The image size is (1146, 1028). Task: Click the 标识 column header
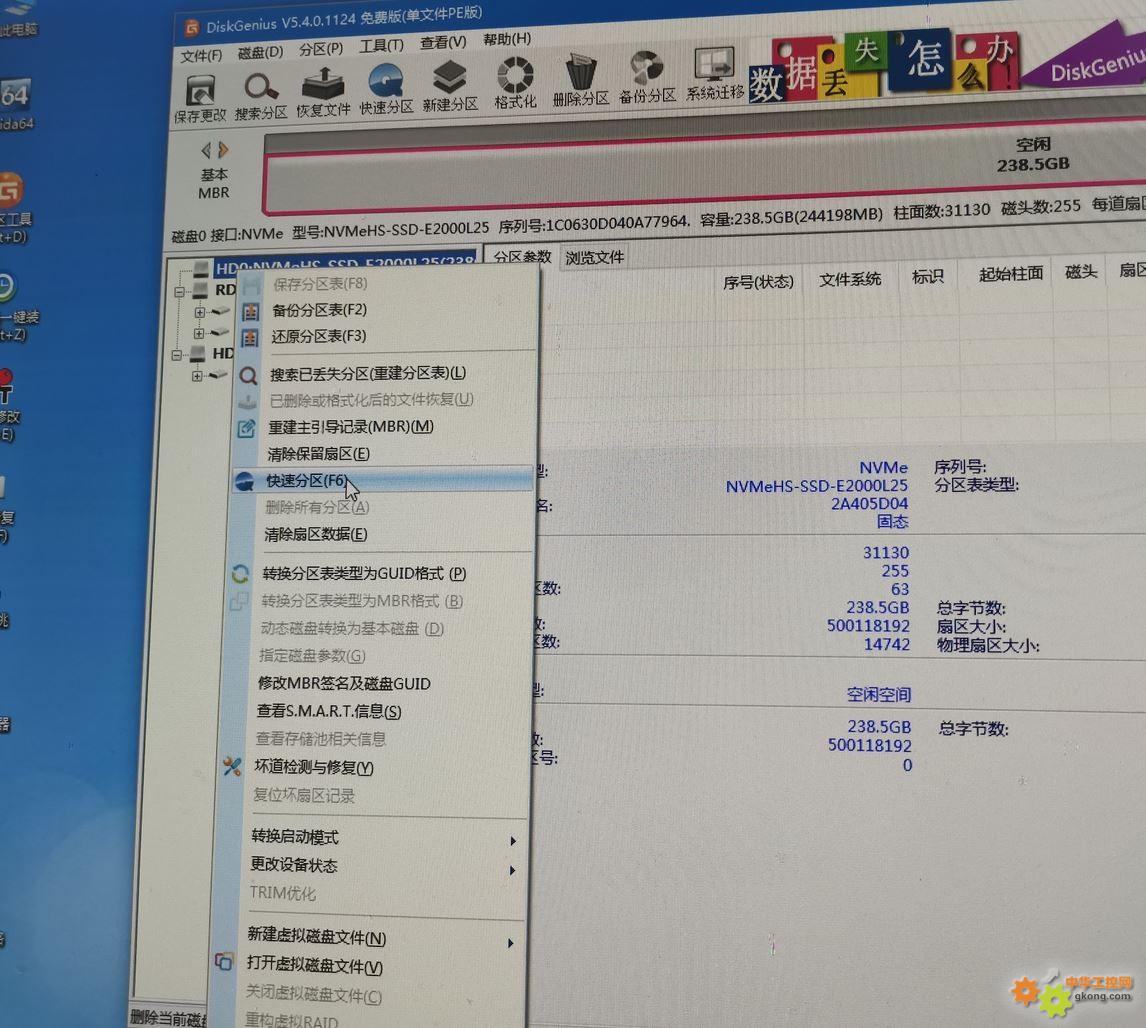[x=927, y=276]
